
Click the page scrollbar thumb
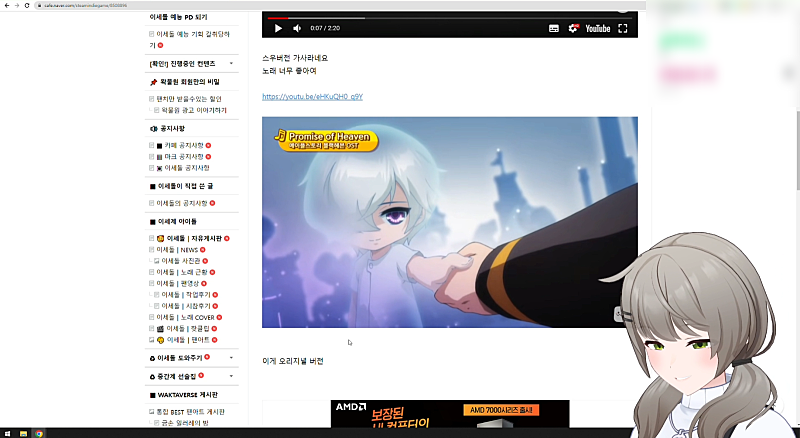click(797, 149)
